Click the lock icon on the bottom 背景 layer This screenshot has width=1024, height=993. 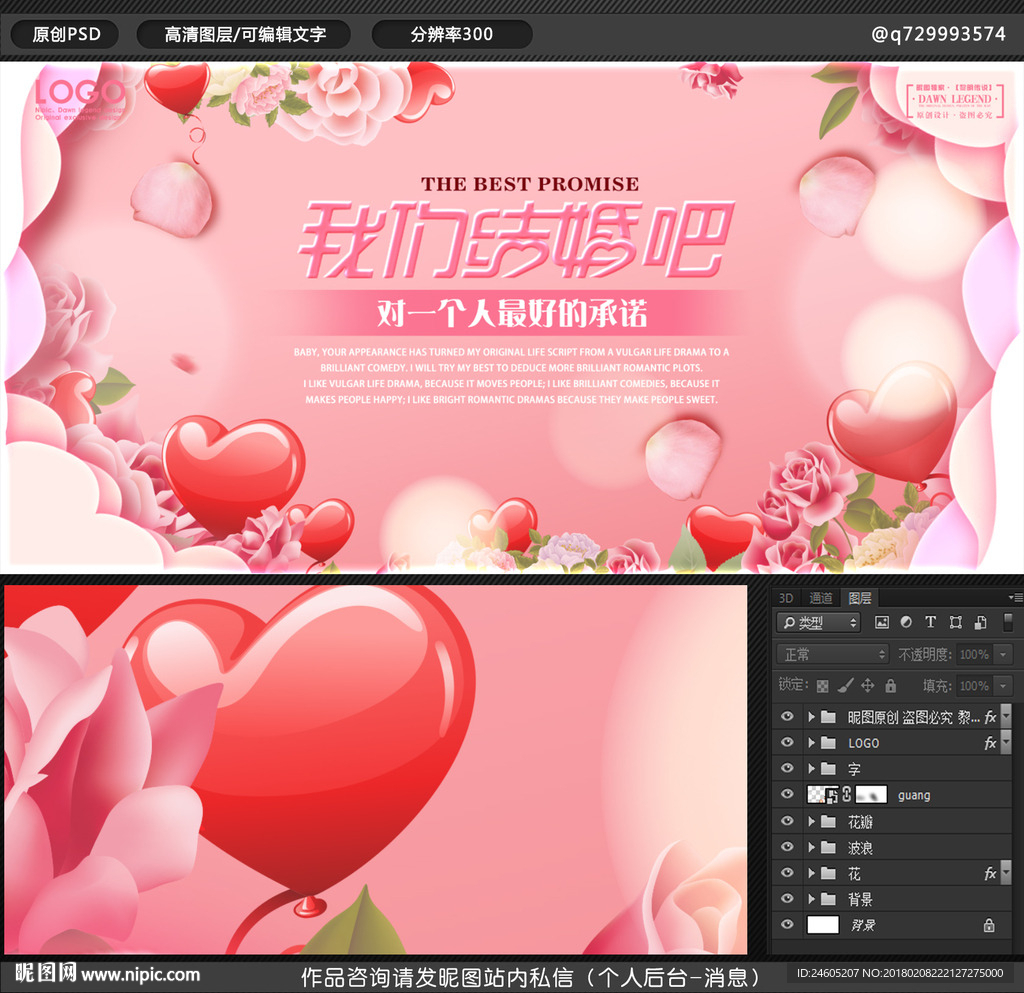(x=989, y=925)
